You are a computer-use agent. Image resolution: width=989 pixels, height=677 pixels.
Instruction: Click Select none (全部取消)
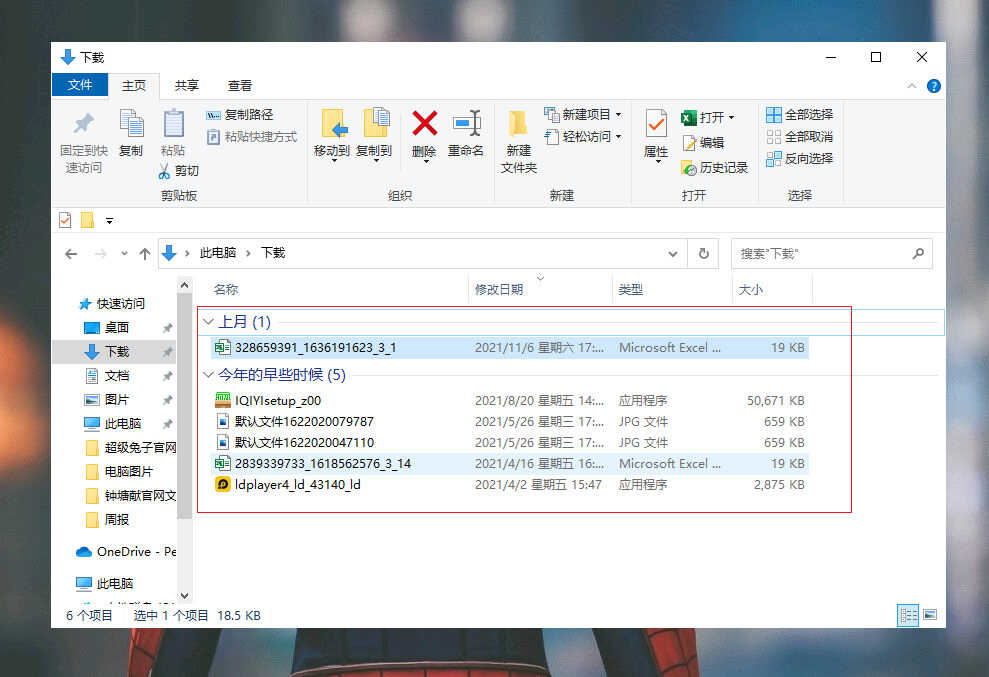(x=800, y=136)
